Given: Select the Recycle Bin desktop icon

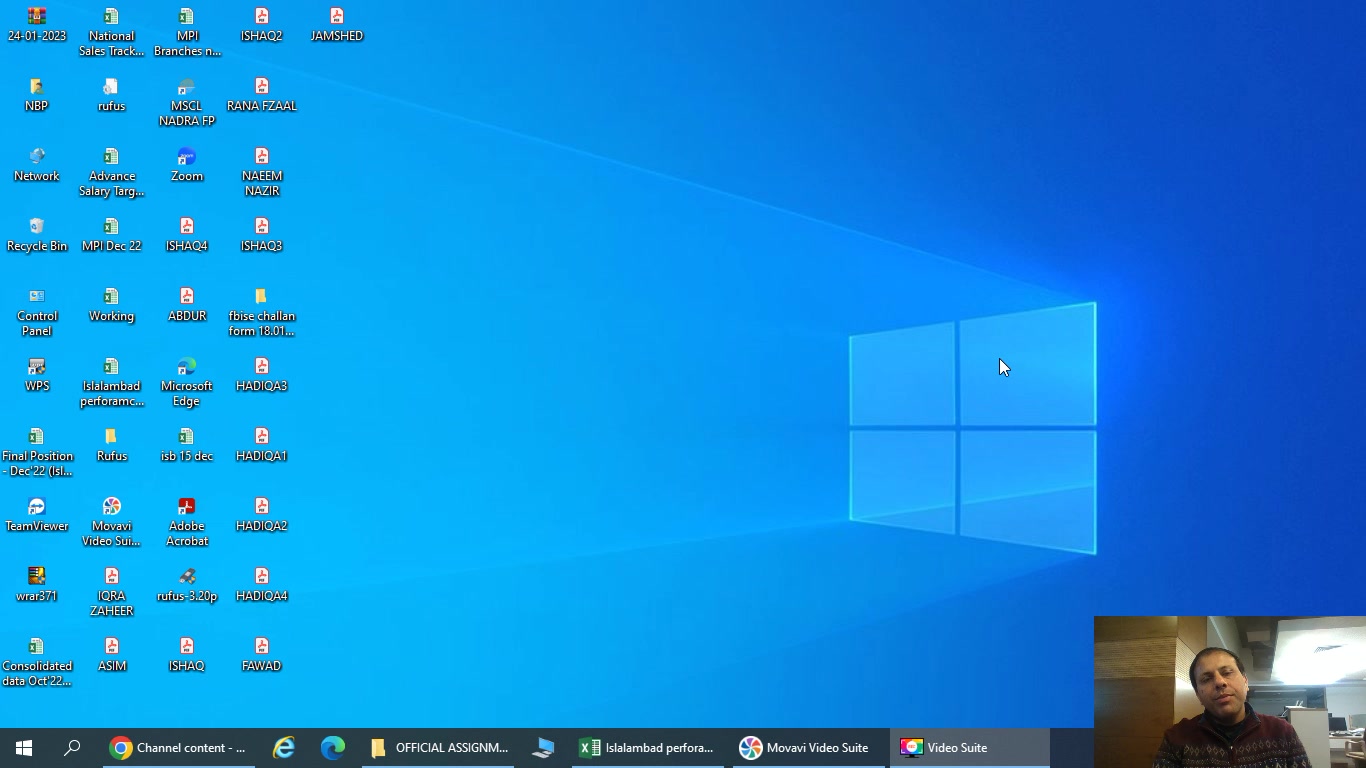Looking at the screenshot, I should click(x=37, y=235).
